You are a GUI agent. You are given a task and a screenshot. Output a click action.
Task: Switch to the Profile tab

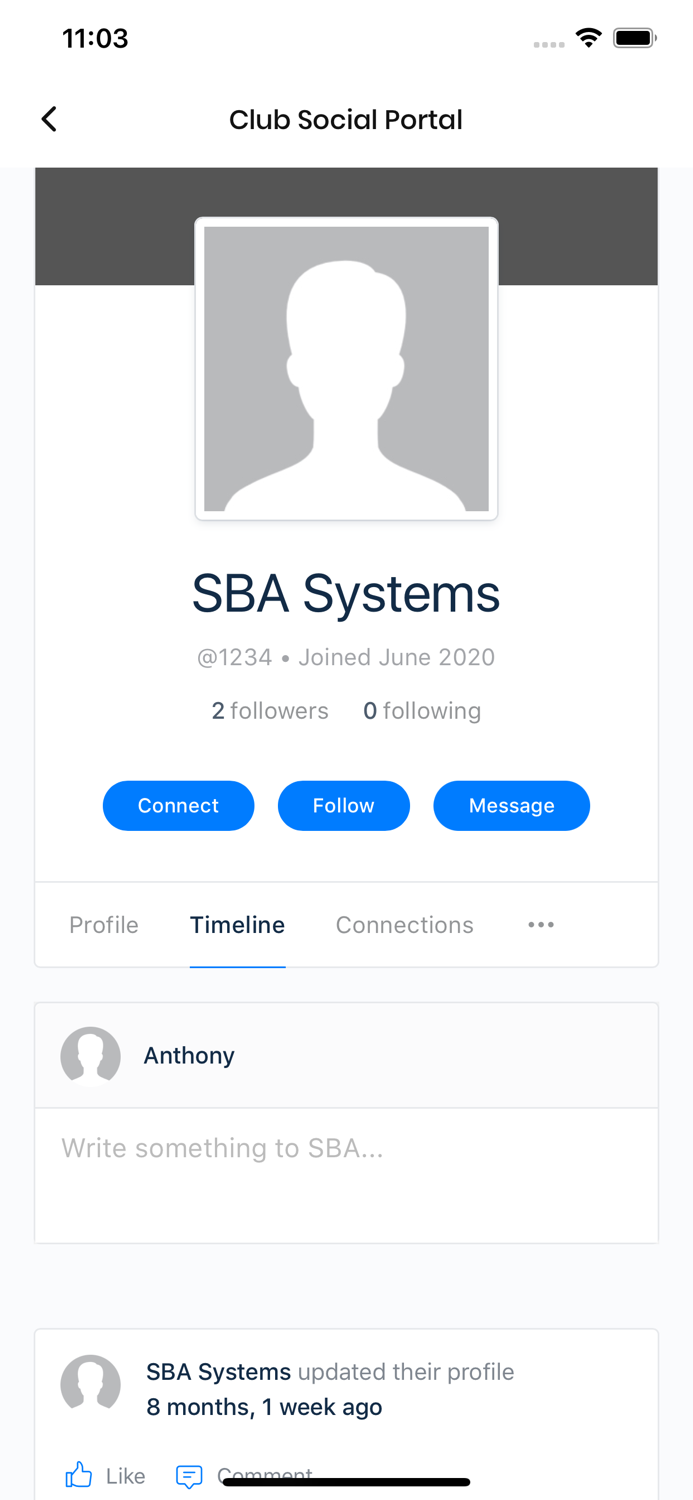pyautogui.click(x=104, y=925)
